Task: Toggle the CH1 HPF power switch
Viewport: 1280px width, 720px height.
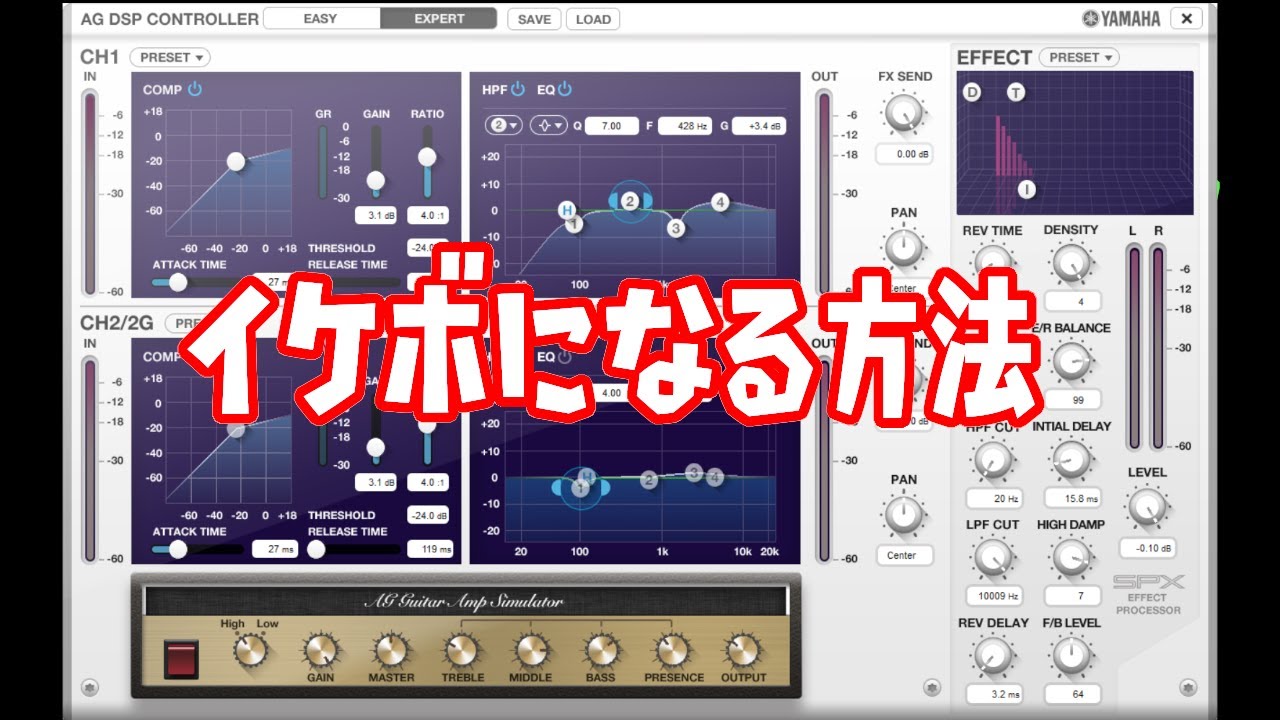Action: coord(518,89)
